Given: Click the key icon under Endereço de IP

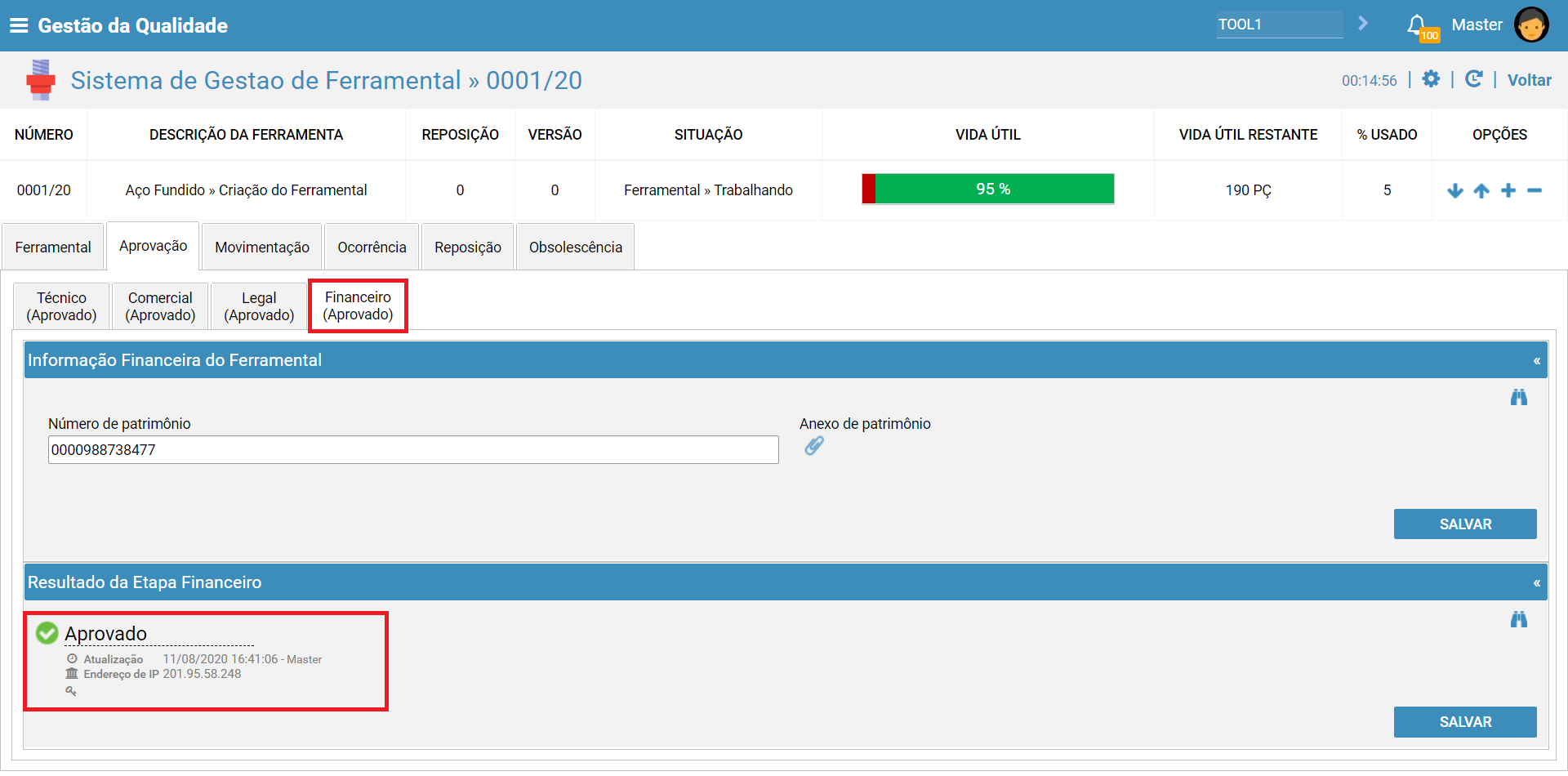Looking at the screenshot, I should [x=71, y=691].
